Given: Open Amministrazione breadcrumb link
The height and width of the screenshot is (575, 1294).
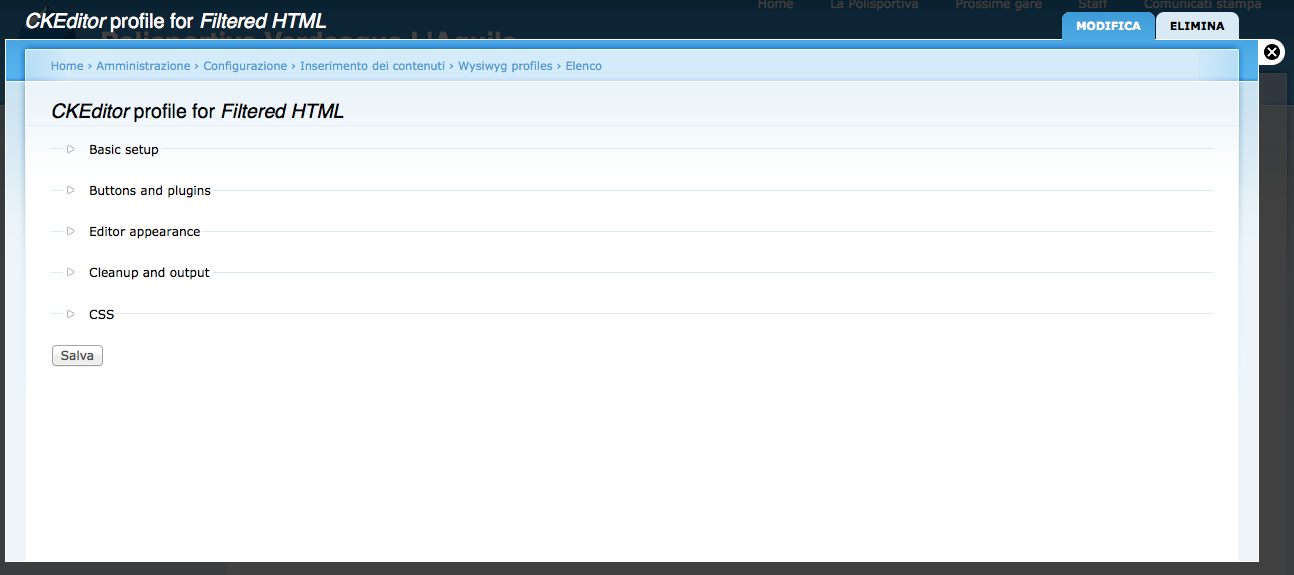Looking at the screenshot, I should click(143, 66).
